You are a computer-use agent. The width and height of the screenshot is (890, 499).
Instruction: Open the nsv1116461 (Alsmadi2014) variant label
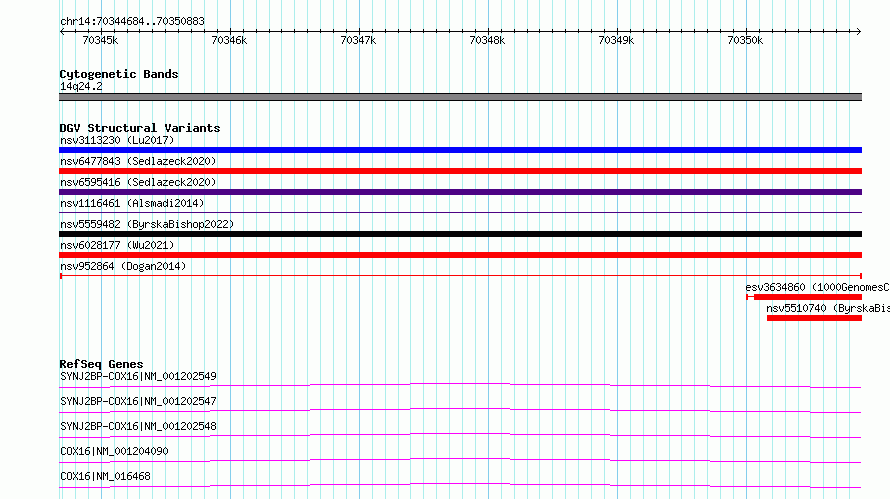click(x=132, y=203)
